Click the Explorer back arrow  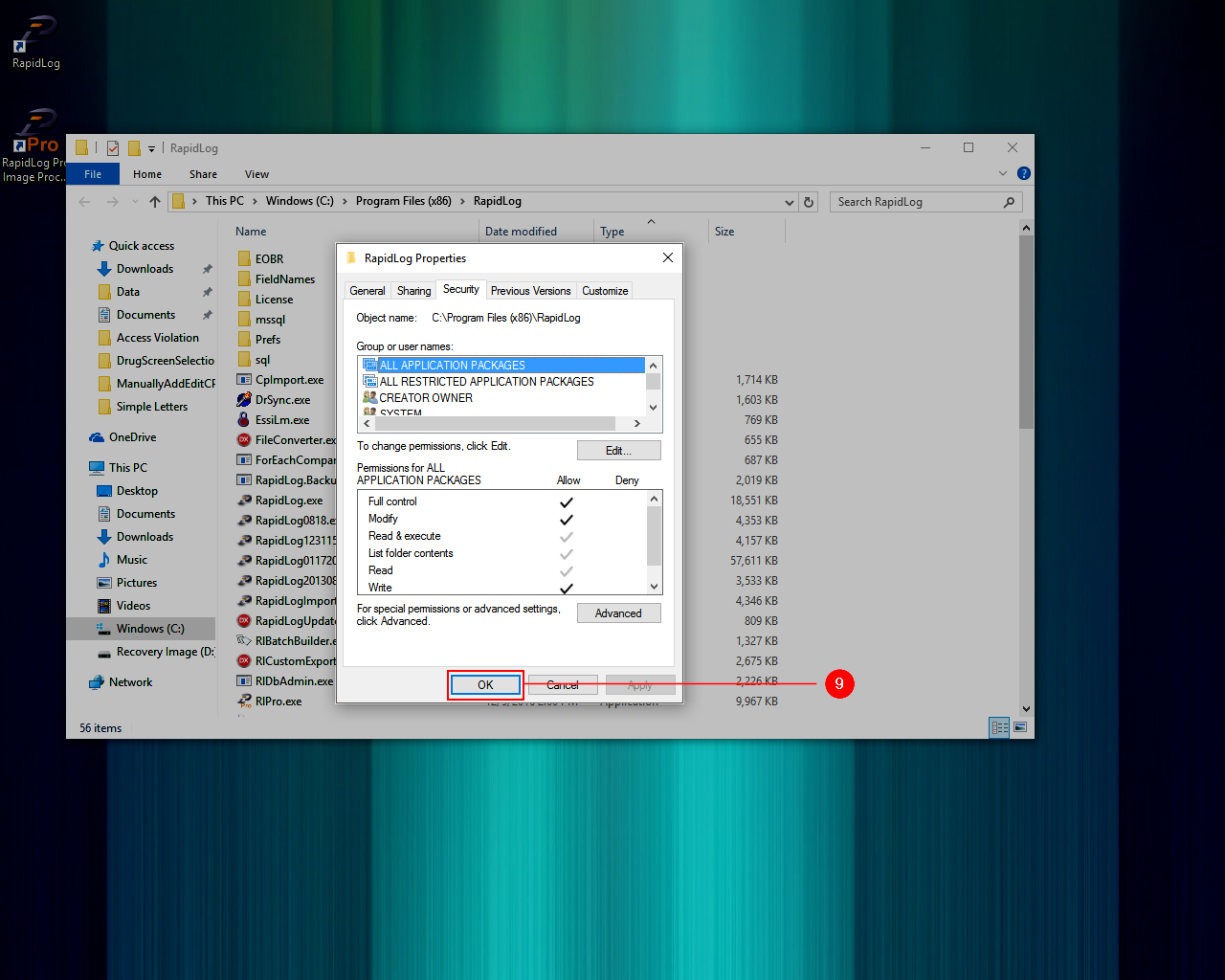[84, 202]
